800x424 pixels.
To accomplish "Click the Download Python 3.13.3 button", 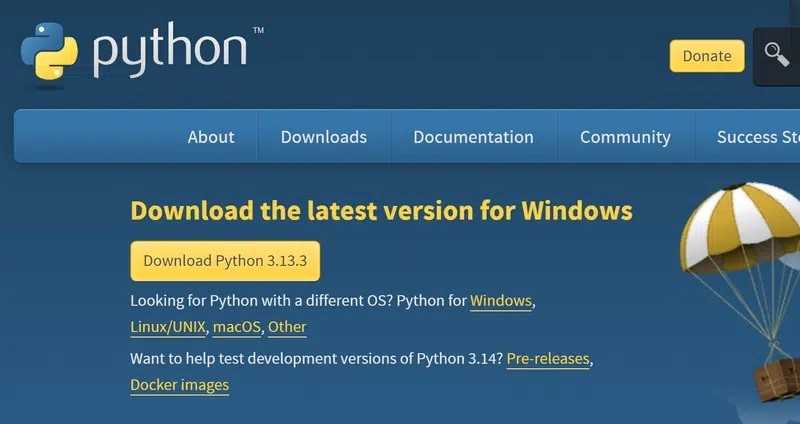I will pyautogui.click(x=225, y=261).
